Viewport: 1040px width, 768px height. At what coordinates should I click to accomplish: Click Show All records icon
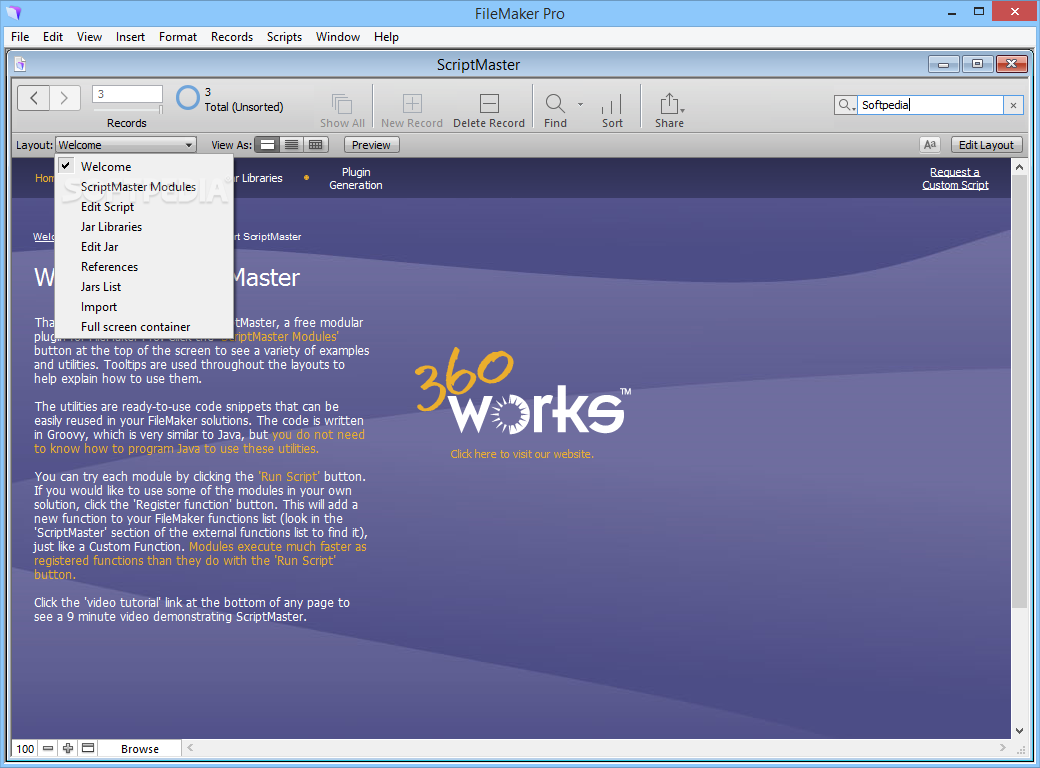pyautogui.click(x=342, y=104)
